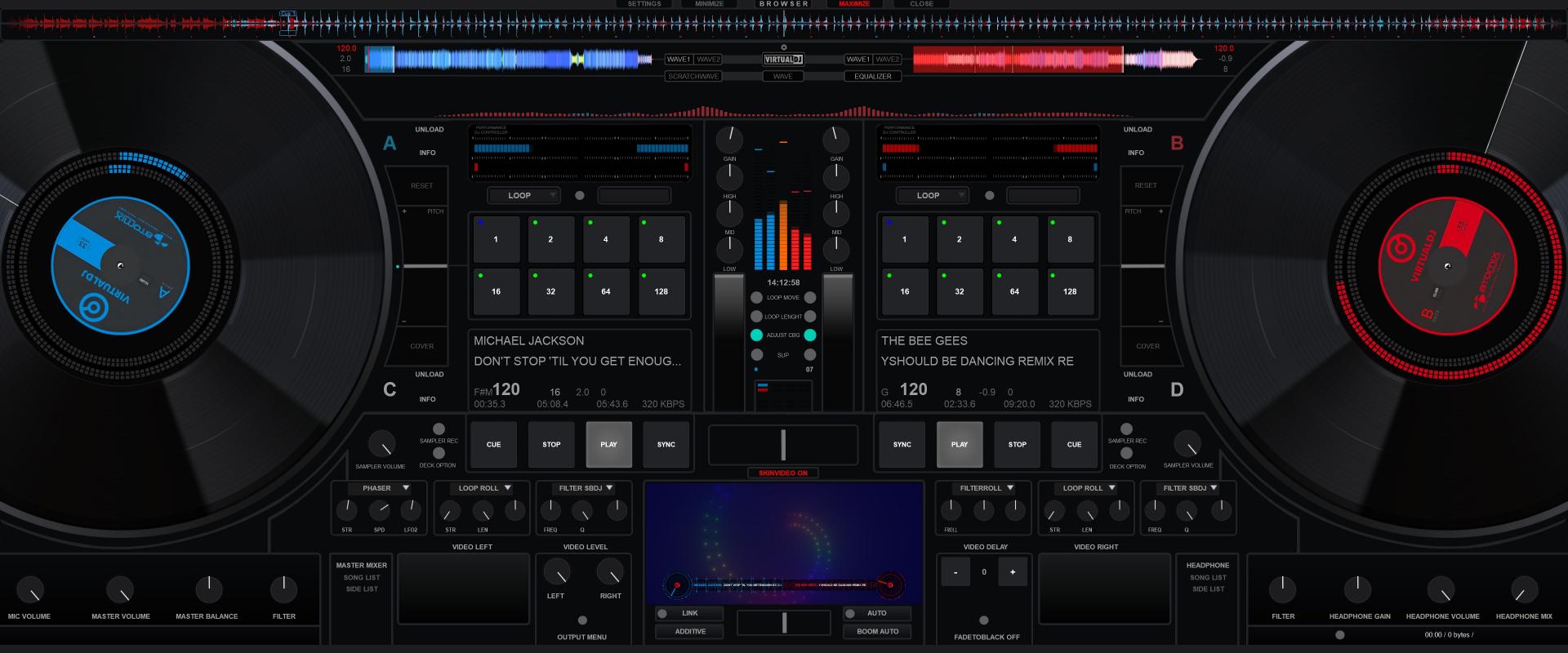
Task: Open left LOOP ROLL effect dropdown
Action: tap(483, 488)
